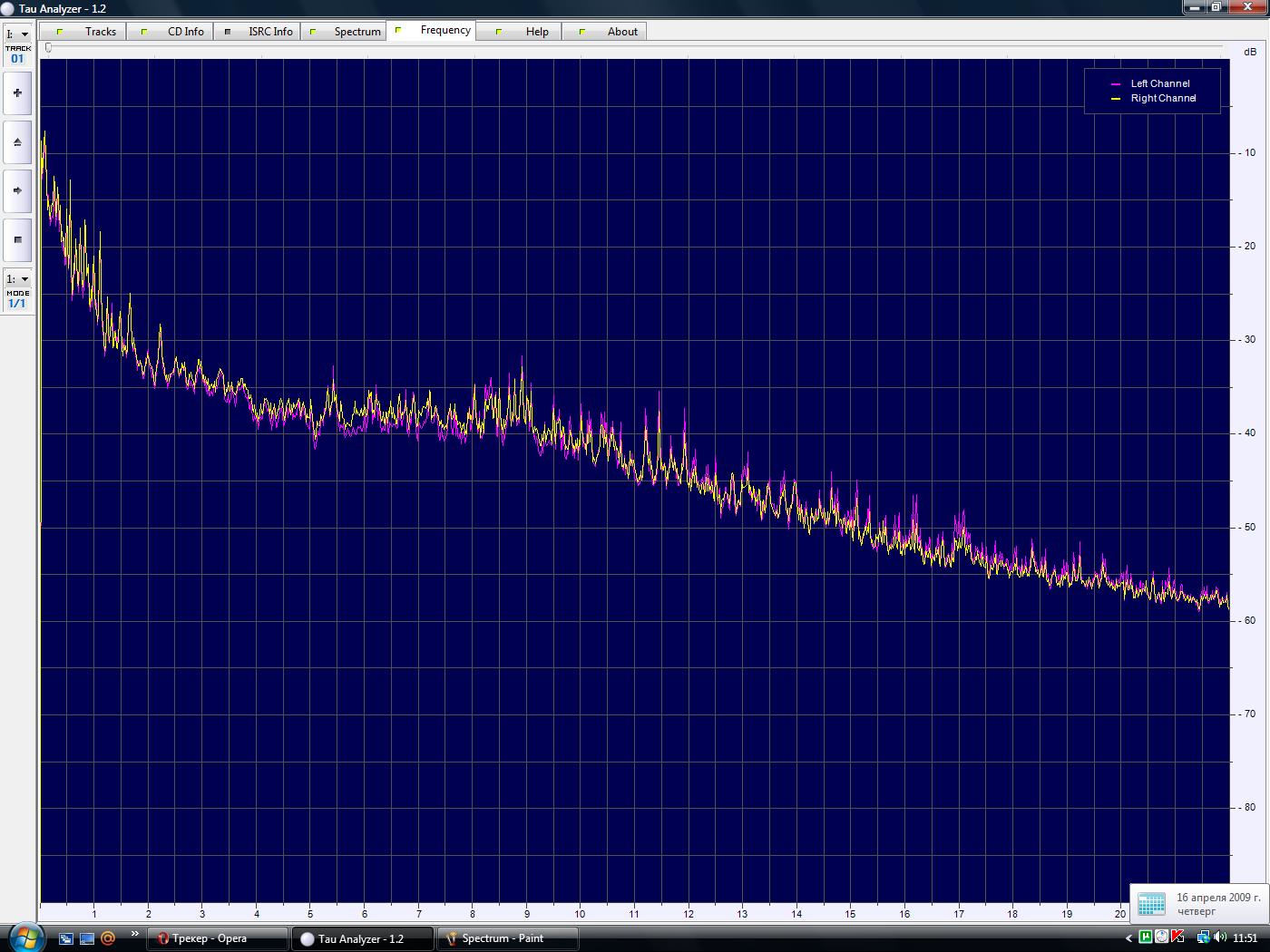Open the CD Info tab
Viewport: 1270px width, 952px height.
[x=175, y=32]
